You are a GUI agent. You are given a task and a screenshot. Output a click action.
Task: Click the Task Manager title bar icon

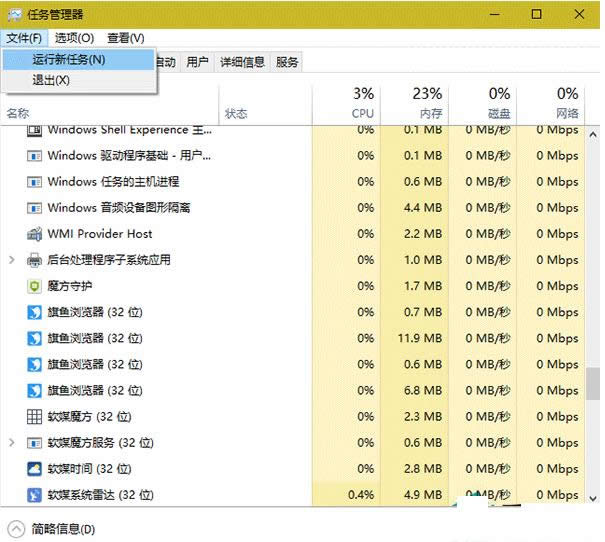pos(15,15)
